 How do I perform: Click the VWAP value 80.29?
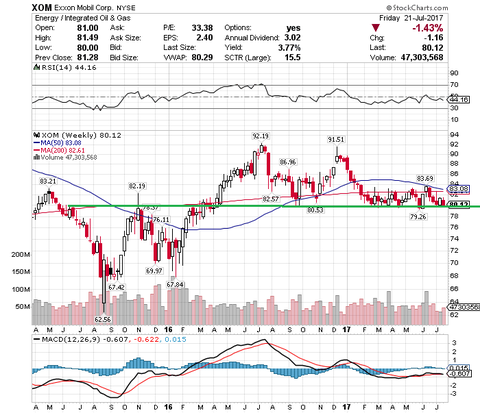click(202, 57)
